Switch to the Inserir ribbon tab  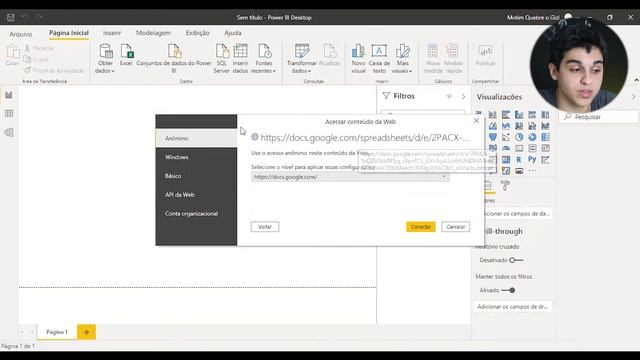(112, 33)
